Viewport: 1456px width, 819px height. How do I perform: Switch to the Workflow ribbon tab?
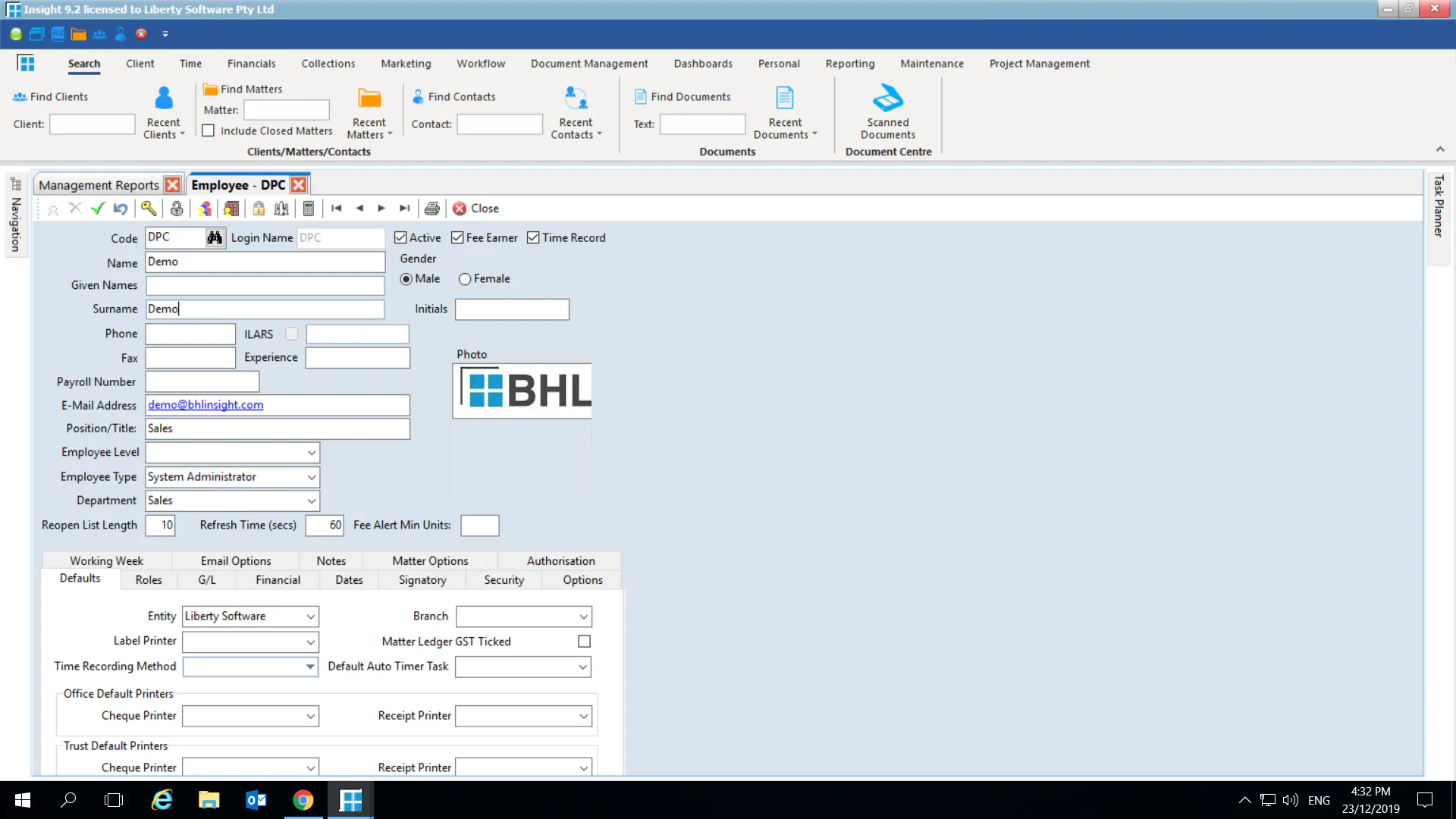pyautogui.click(x=481, y=63)
